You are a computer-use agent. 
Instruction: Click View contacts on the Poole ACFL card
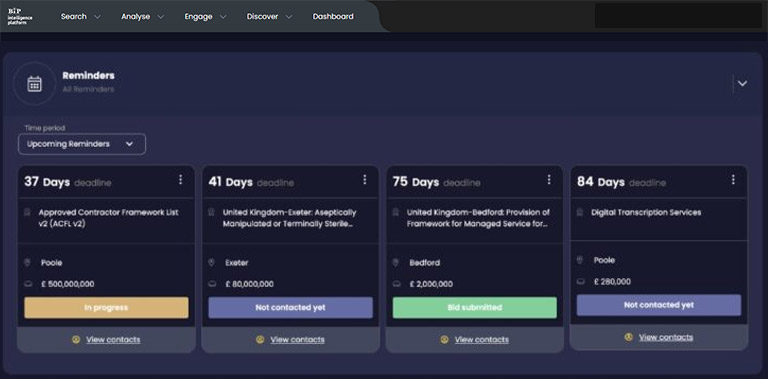pos(113,339)
